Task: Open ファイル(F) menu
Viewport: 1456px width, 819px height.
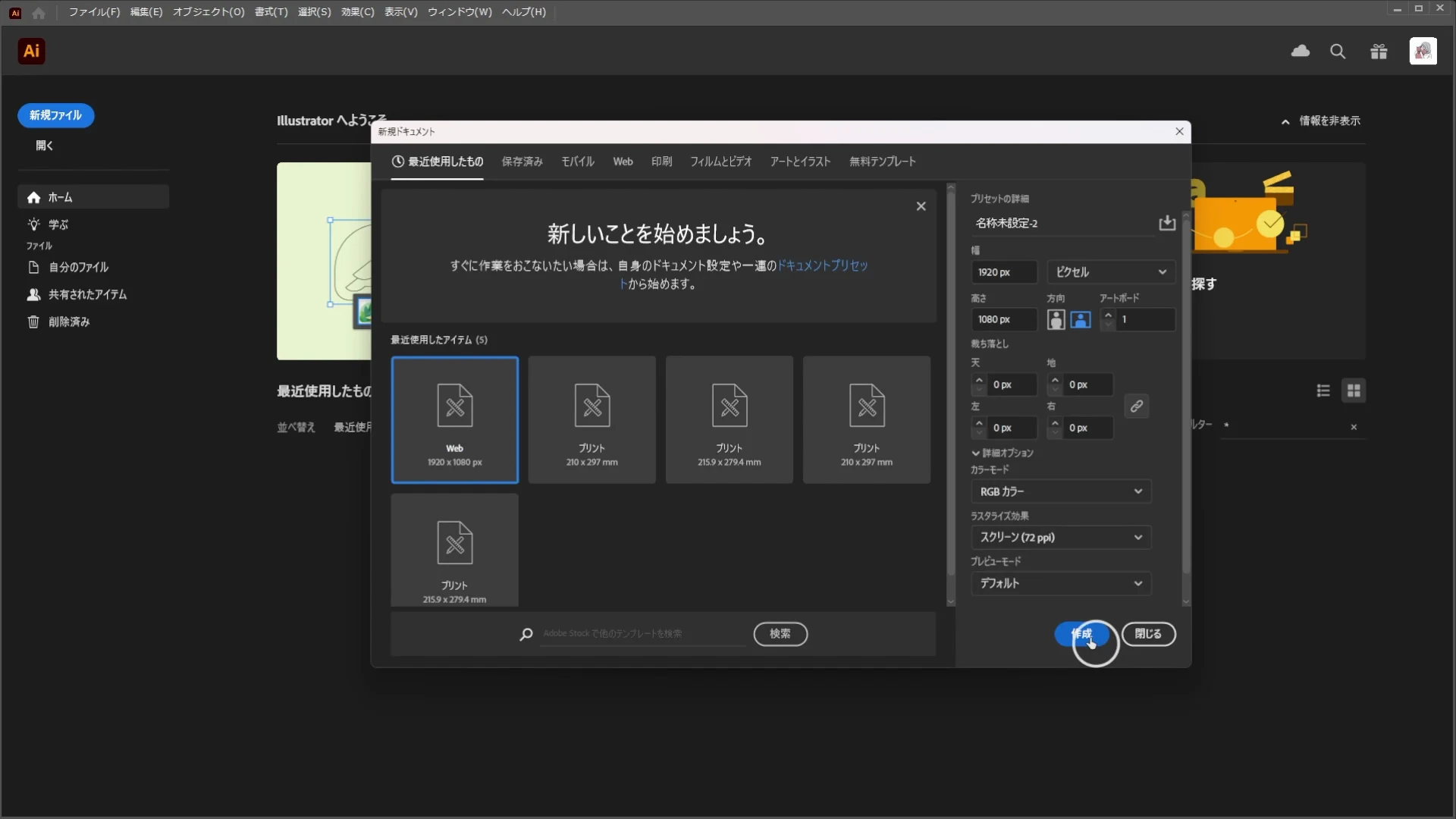Action: click(94, 12)
